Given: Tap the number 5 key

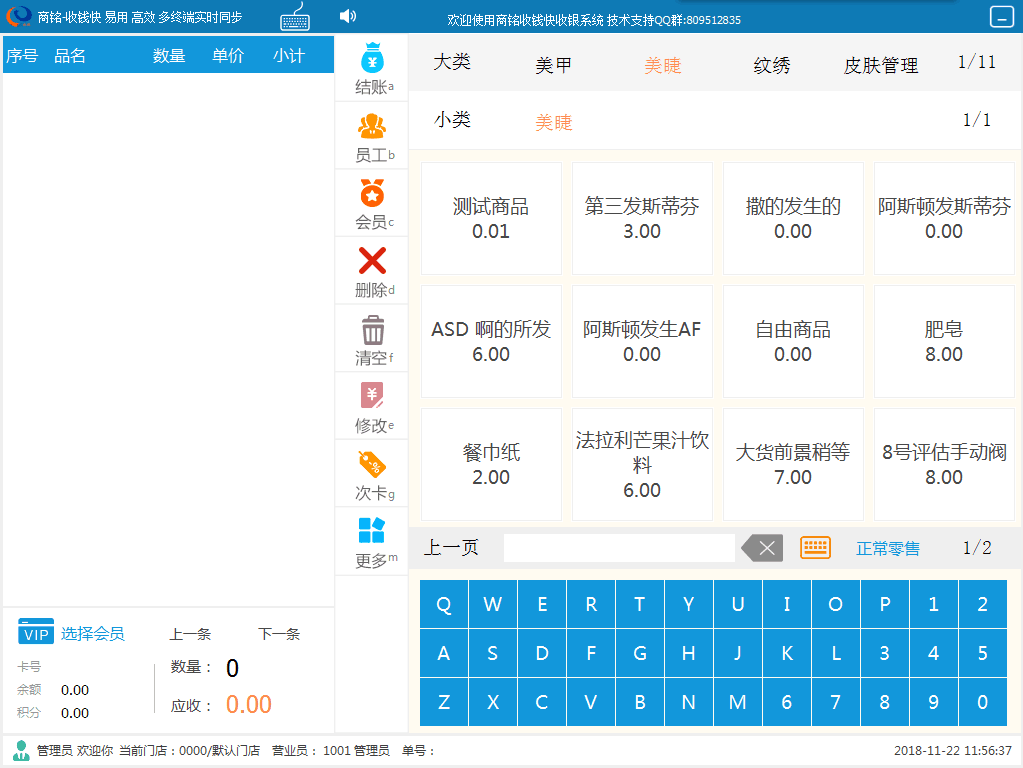Looking at the screenshot, I should click(x=983, y=653).
